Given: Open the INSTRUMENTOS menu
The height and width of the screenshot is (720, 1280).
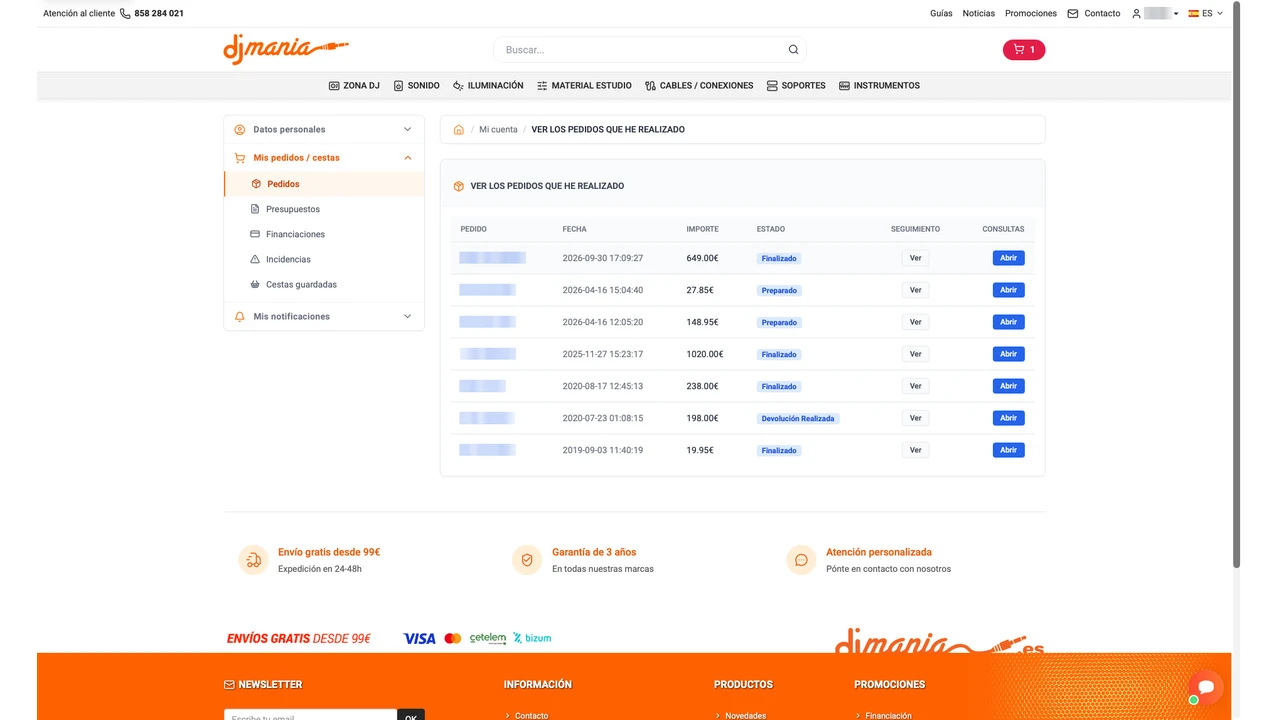Looking at the screenshot, I should point(879,86).
